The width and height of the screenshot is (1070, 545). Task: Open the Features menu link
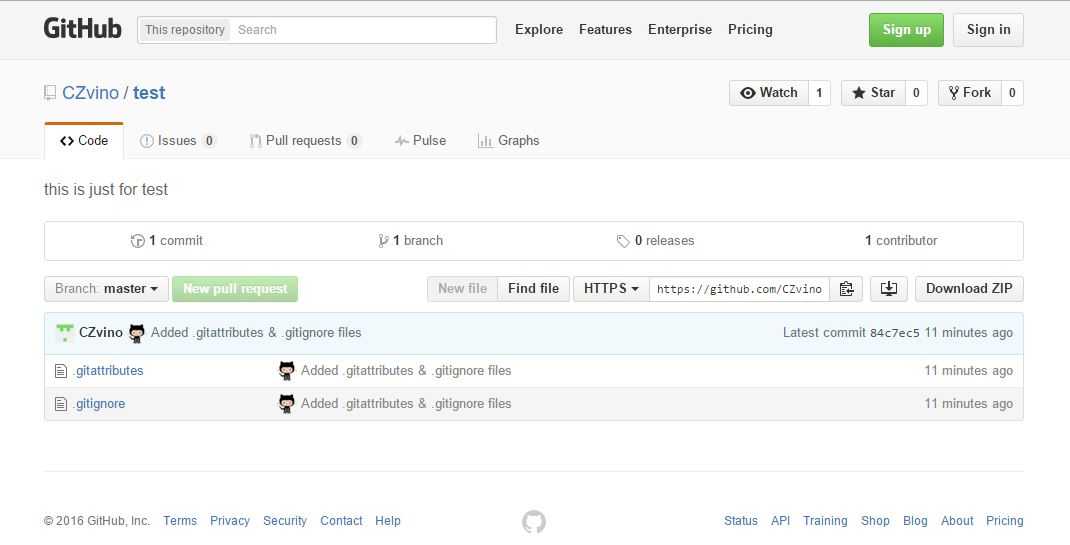[x=605, y=29]
